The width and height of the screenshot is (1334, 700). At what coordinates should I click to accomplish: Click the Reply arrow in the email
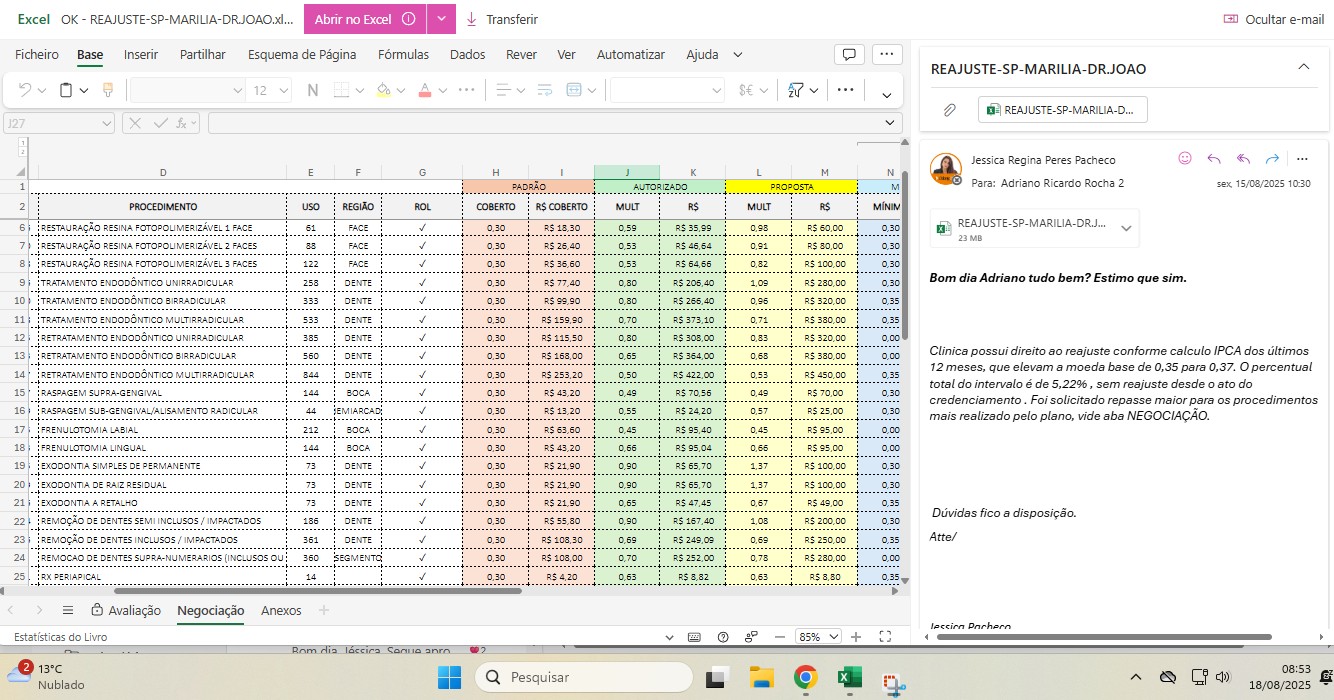(1214, 159)
